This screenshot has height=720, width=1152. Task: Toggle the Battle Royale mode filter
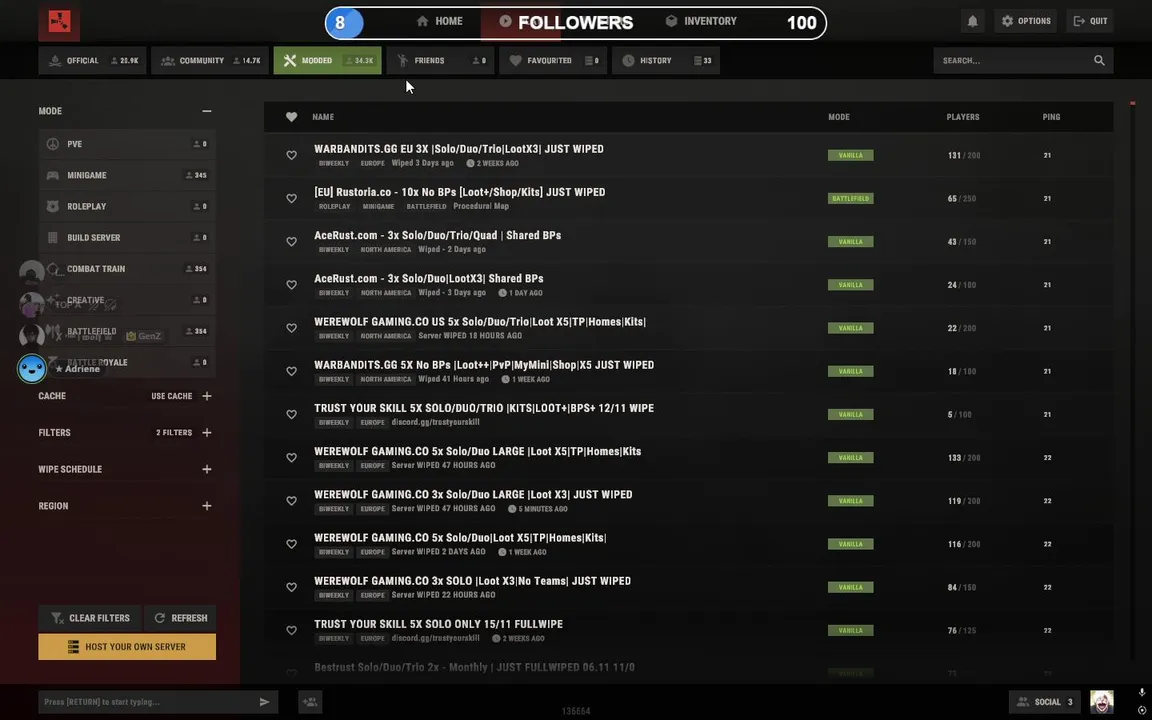(x=127, y=362)
